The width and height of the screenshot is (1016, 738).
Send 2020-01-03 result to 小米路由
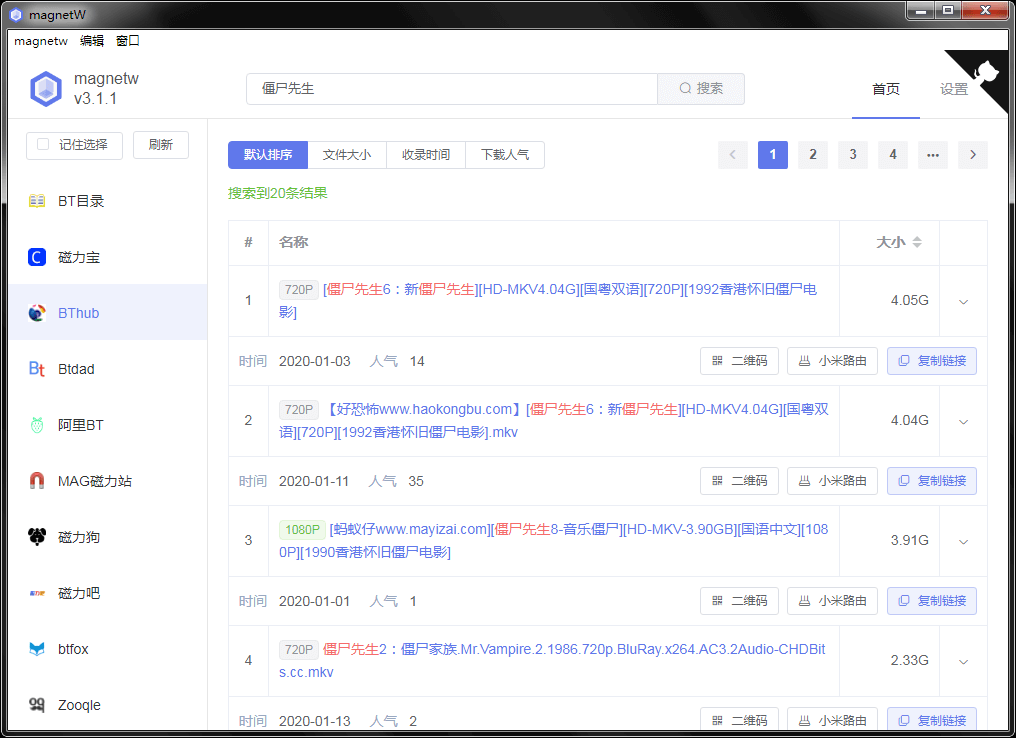point(832,361)
